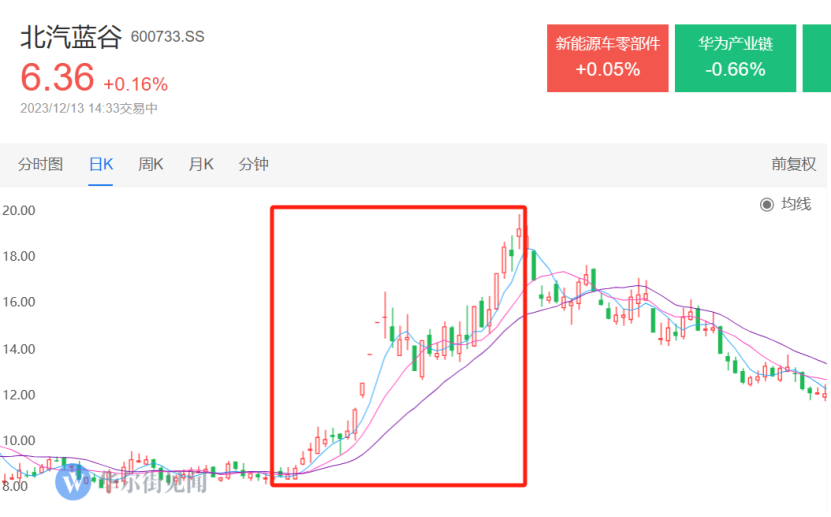Open the 周K weekly chart tab
Screen dimensions: 831x517
[x=151, y=164]
